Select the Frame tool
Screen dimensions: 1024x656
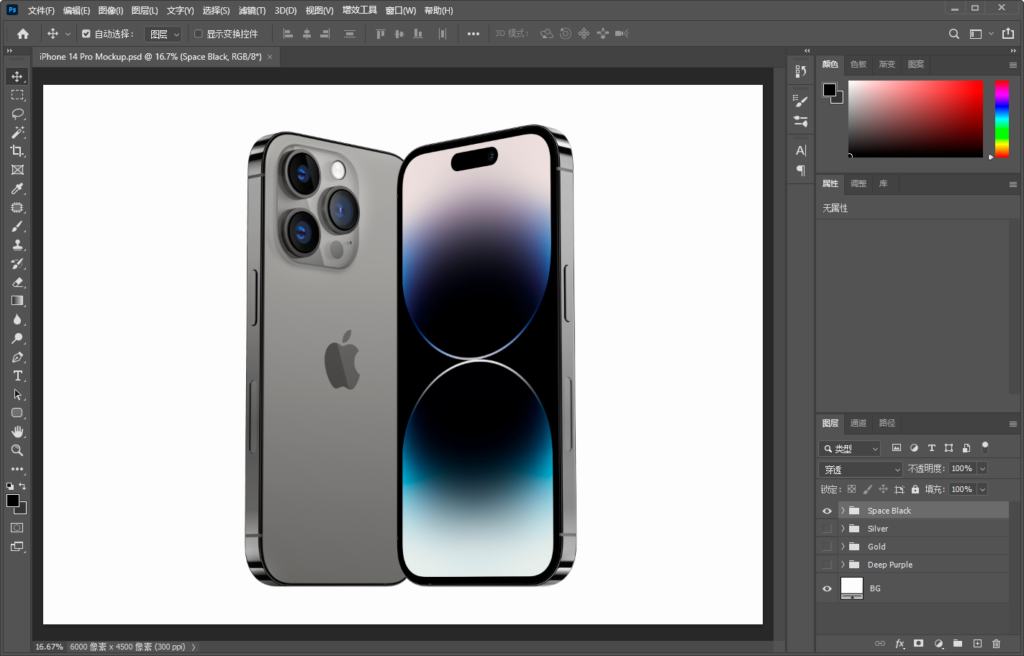pos(17,170)
